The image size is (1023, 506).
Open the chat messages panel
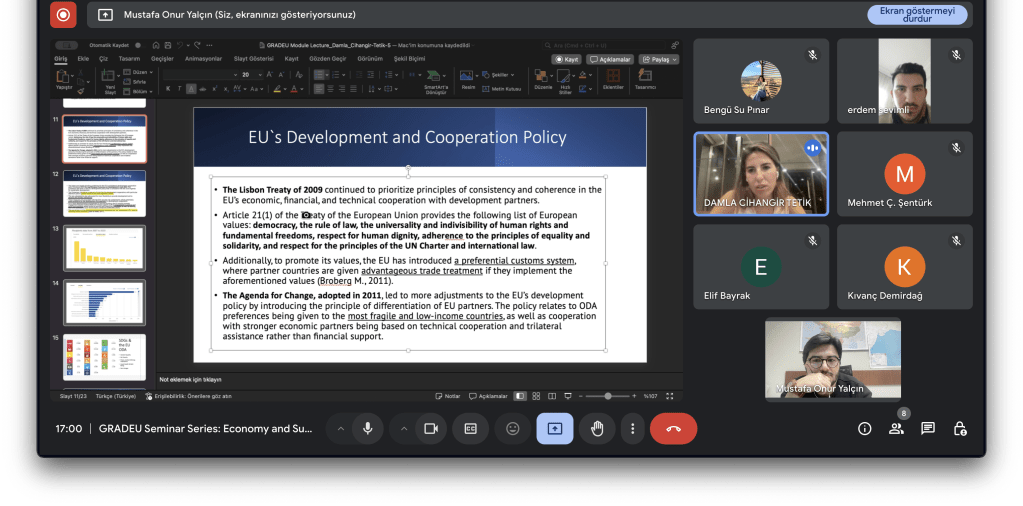928,428
